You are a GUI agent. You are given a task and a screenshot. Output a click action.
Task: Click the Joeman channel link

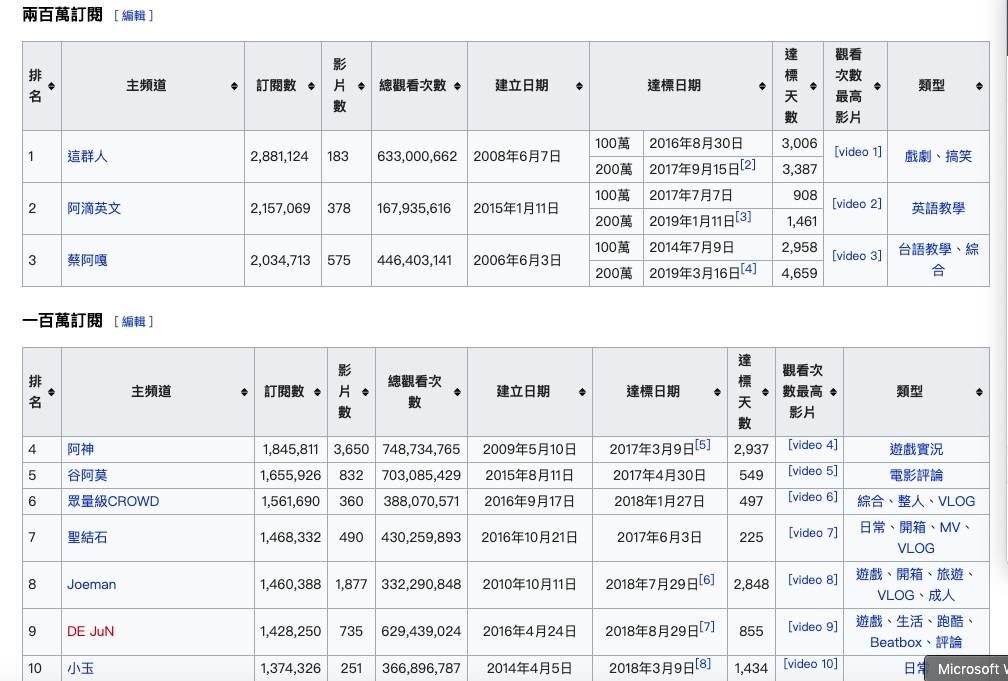91,584
